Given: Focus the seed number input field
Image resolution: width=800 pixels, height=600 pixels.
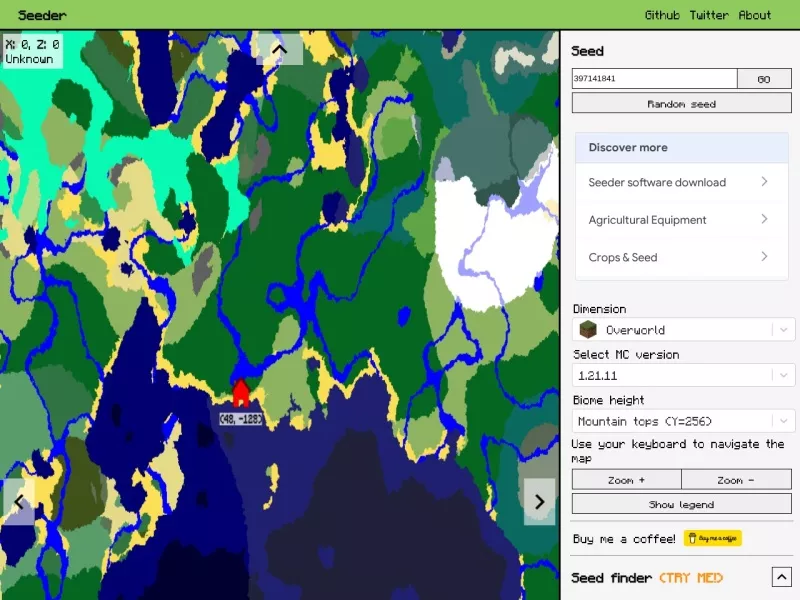Looking at the screenshot, I should (x=655, y=79).
